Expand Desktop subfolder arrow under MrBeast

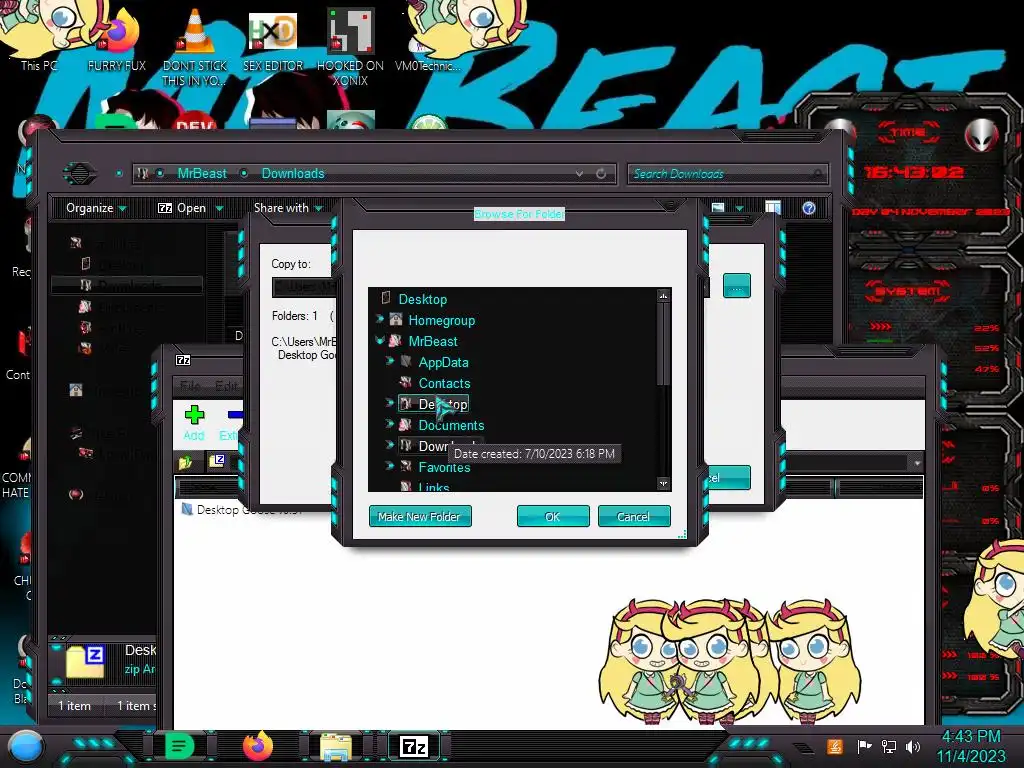click(390, 403)
